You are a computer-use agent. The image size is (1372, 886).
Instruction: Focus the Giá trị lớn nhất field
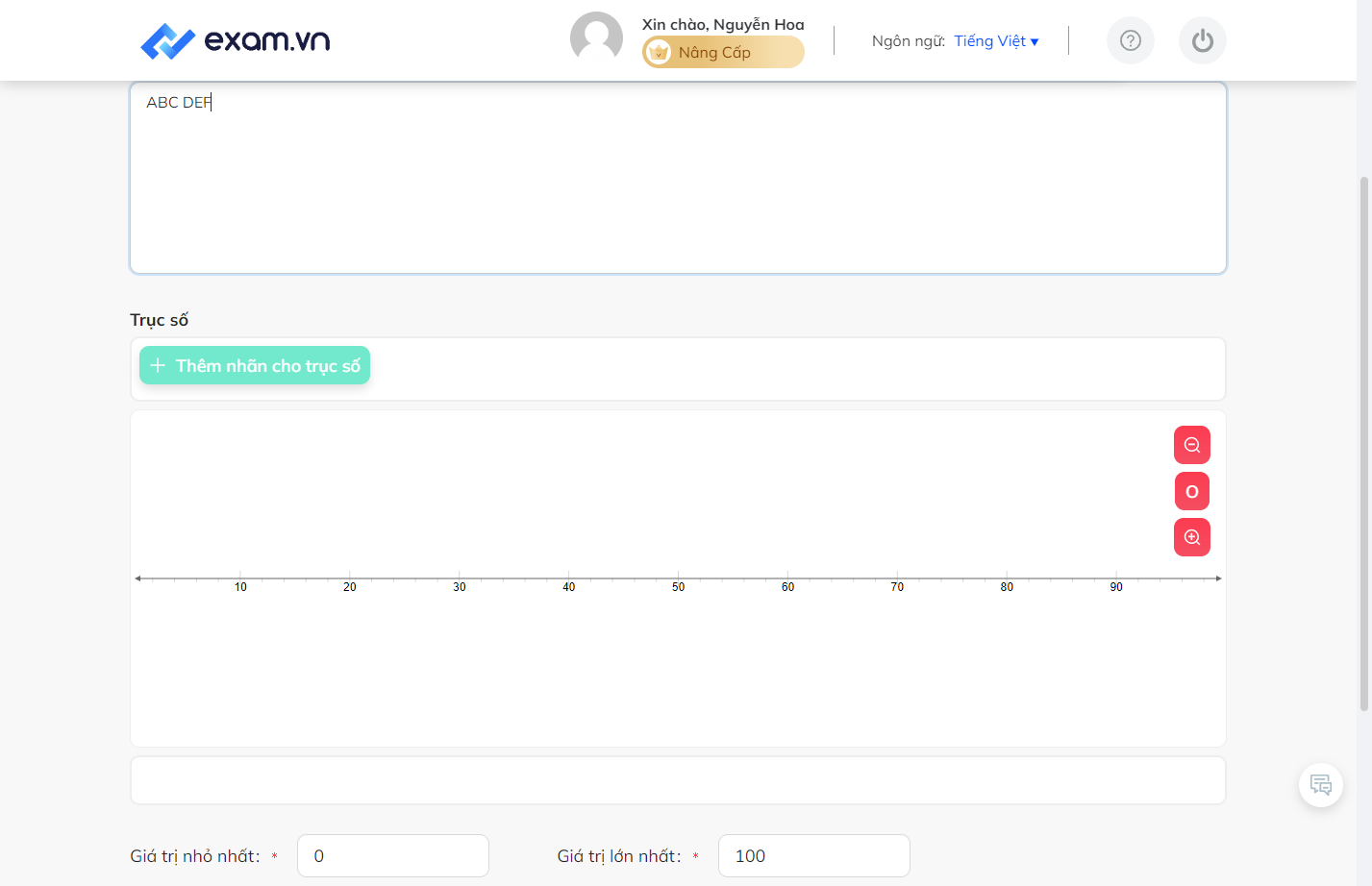(814, 855)
